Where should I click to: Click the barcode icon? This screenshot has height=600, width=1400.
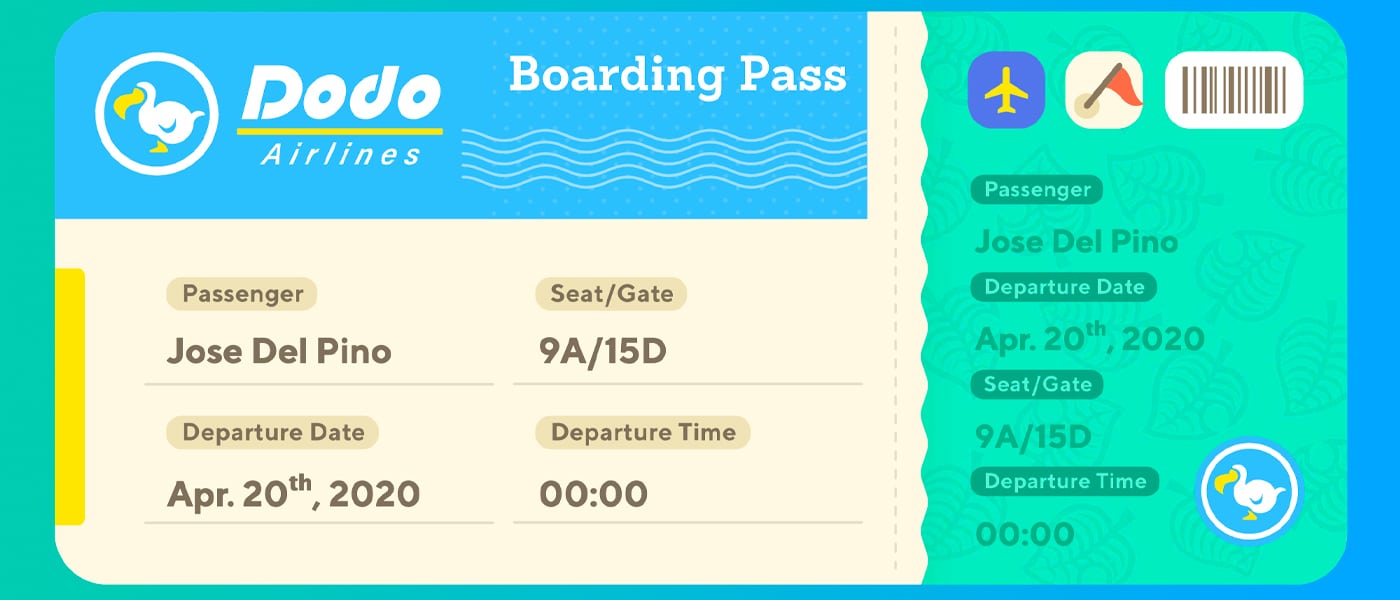pyautogui.click(x=1234, y=90)
